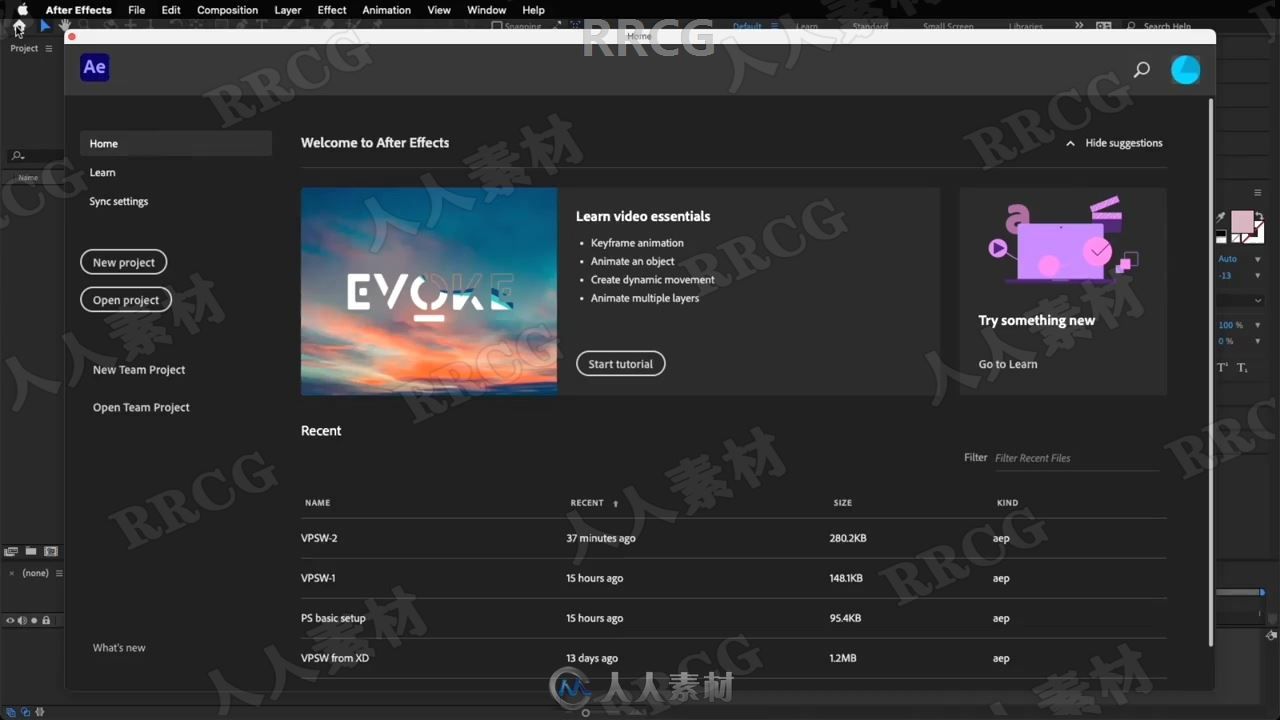The width and height of the screenshot is (1280, 720).
Task: Open the View menu
Action: tap(439, 10)
